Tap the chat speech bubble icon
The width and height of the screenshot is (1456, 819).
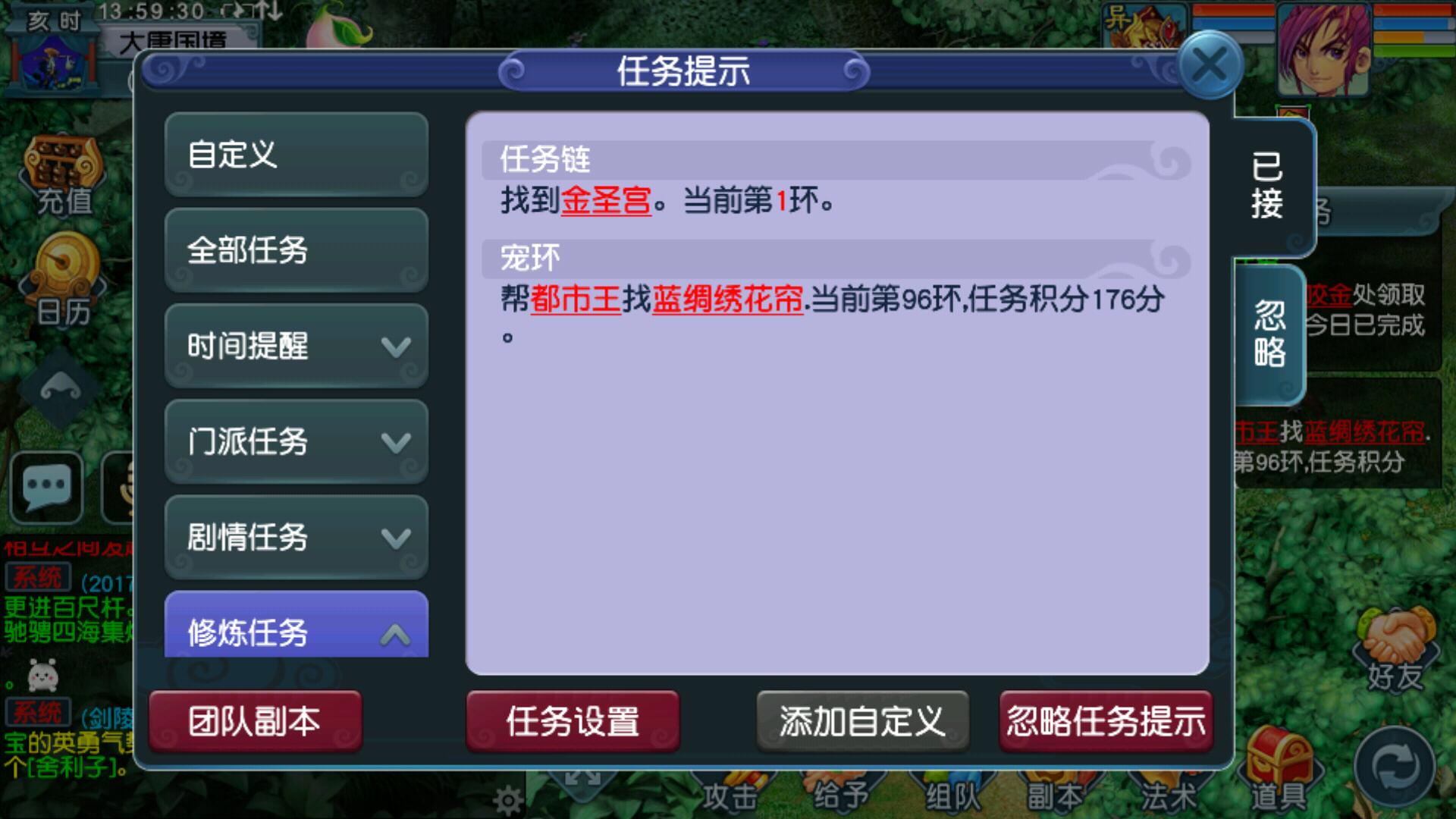(x=47, y=487)
